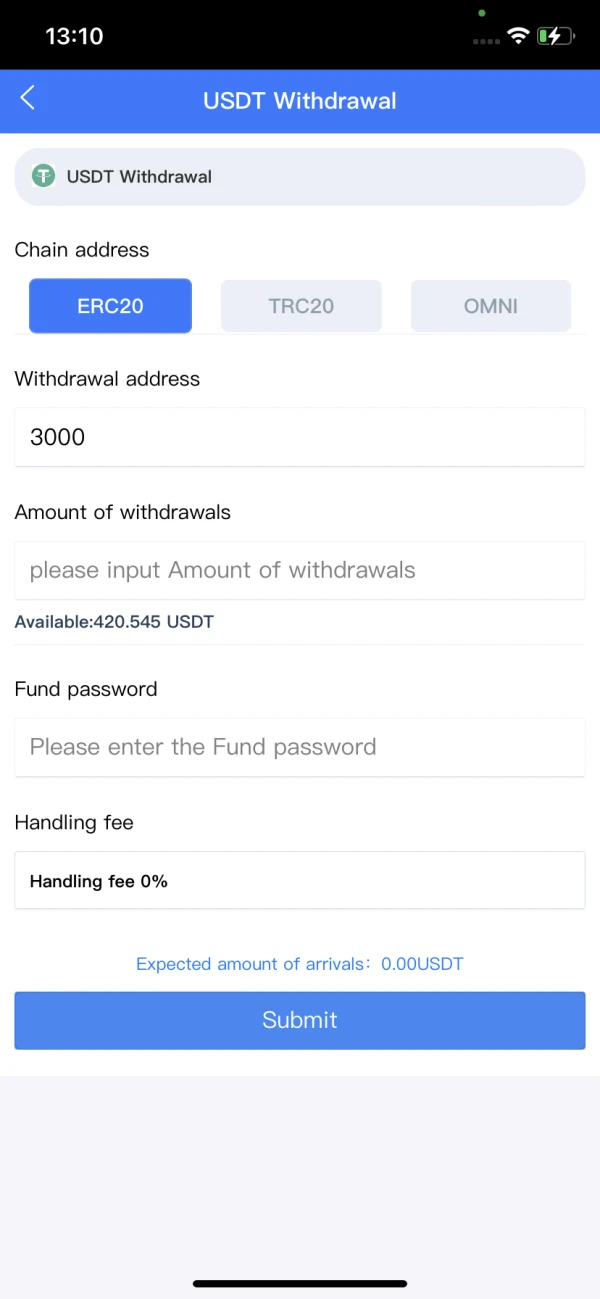Switch to TRC20 chain
Screen dimensions: 600x1299
pyautogui.click(x=301, y=306)
